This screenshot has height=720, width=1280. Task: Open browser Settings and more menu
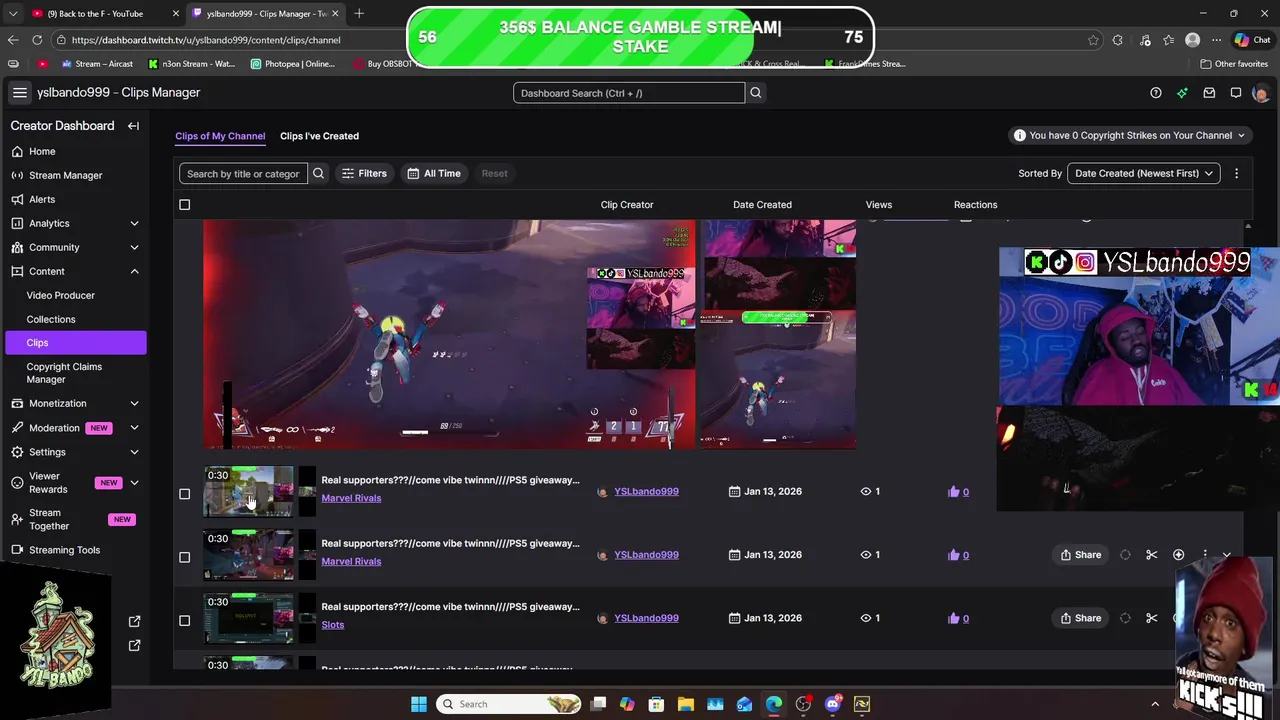point(1216,40)
